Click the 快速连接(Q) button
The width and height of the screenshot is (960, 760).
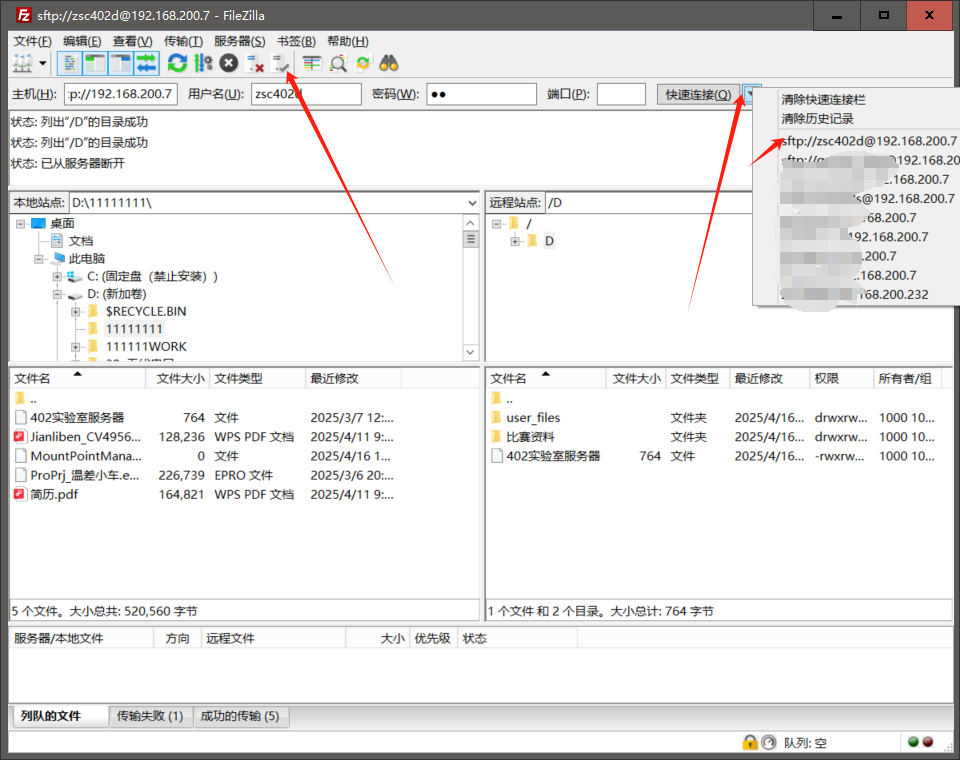698,94
